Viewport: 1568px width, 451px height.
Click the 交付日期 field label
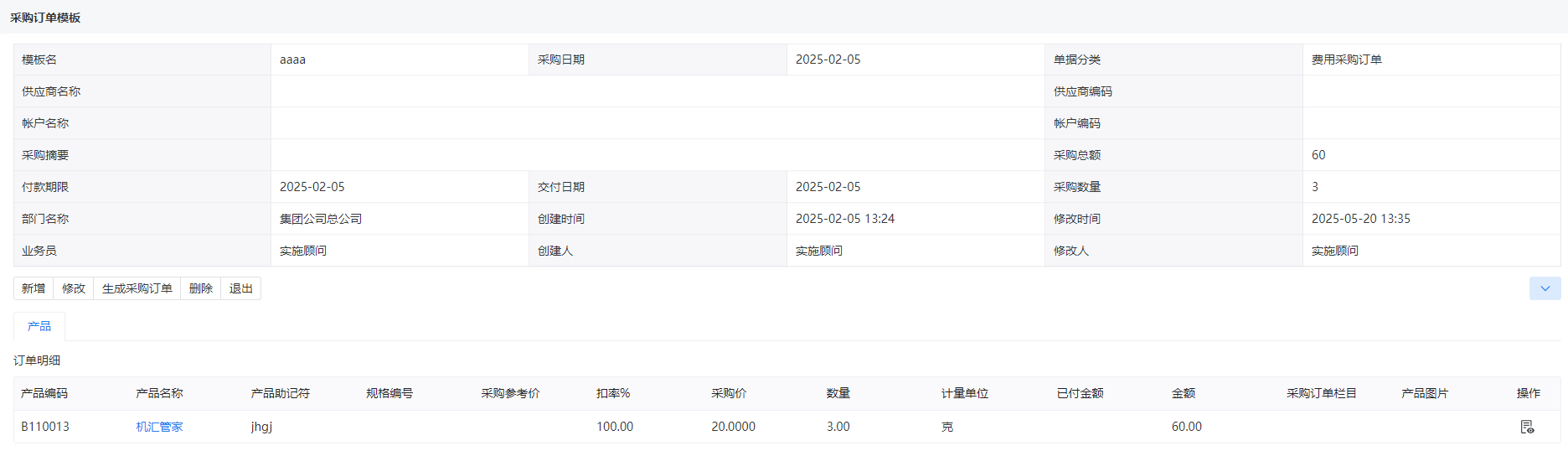coord(561,187)
